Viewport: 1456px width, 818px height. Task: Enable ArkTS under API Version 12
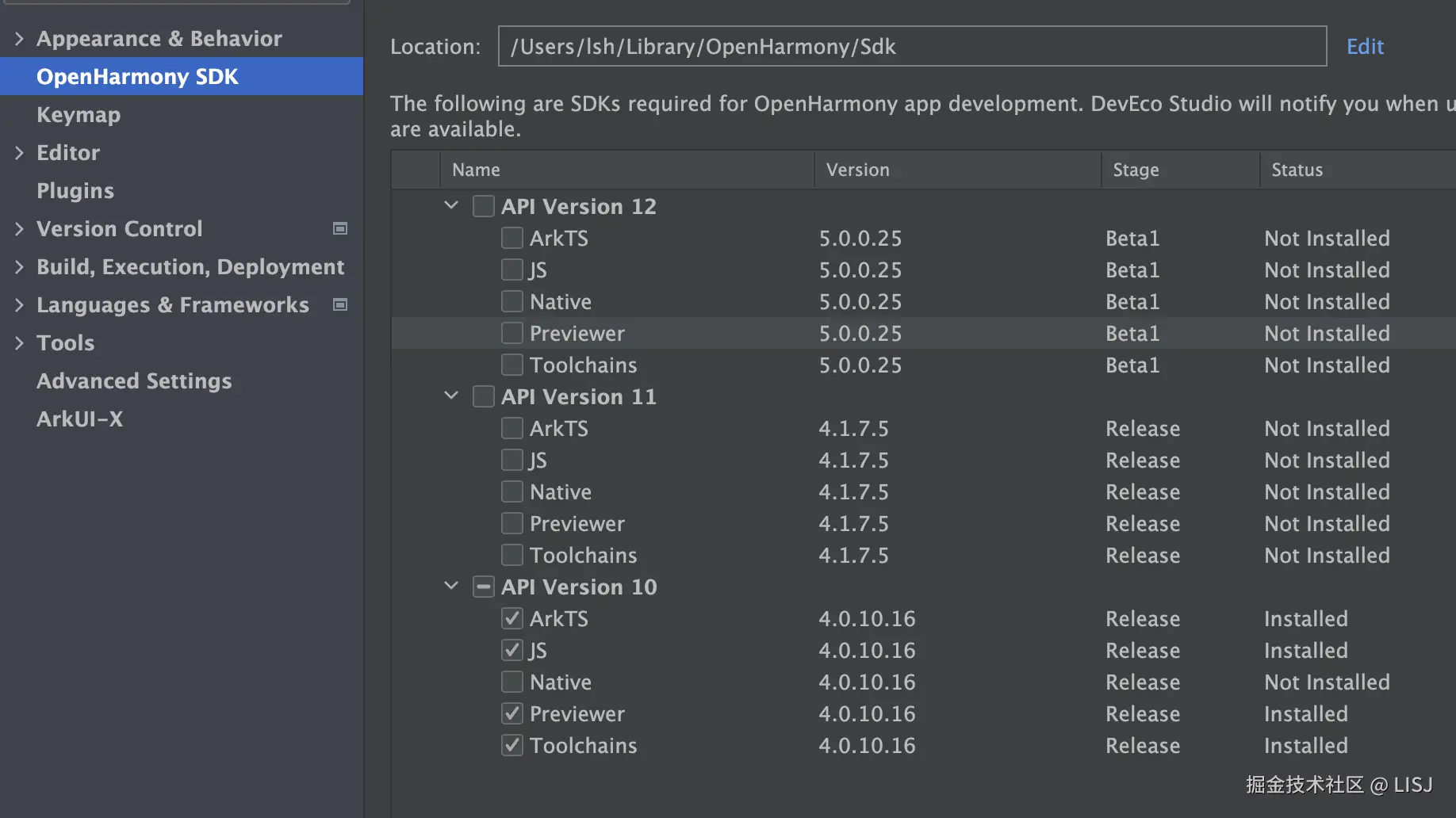512,238
